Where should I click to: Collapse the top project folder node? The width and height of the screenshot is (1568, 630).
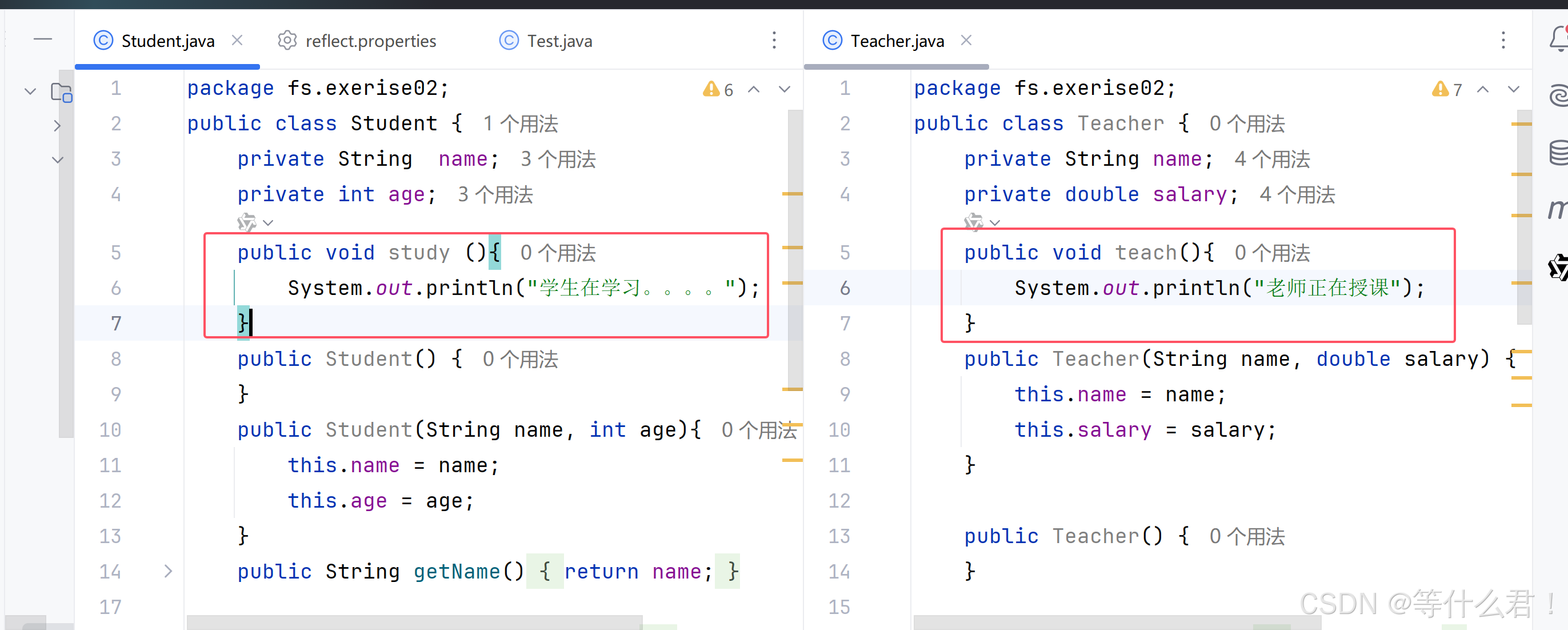30,92
